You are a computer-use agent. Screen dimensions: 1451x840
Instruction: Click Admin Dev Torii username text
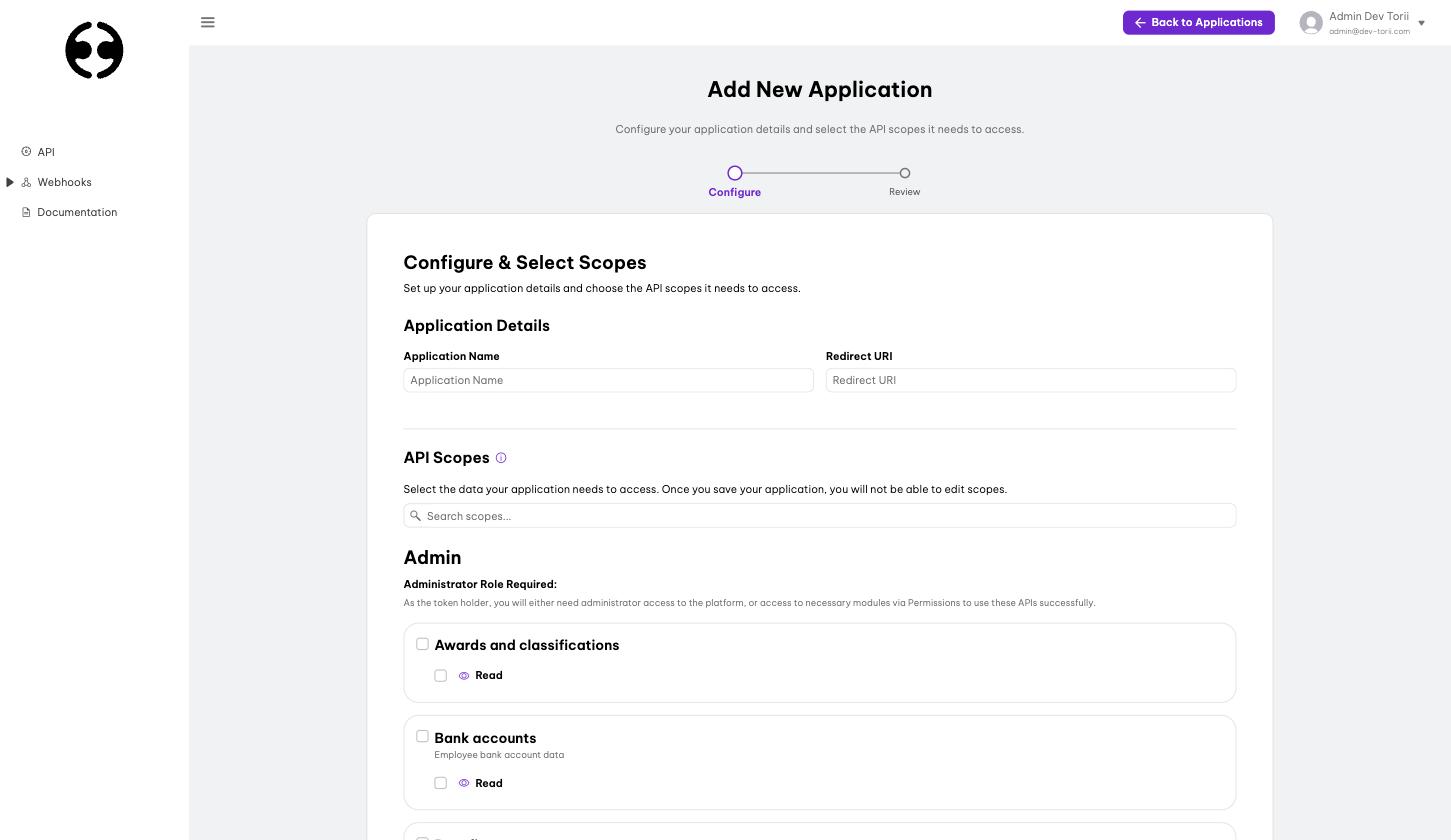pos(1369,16)
